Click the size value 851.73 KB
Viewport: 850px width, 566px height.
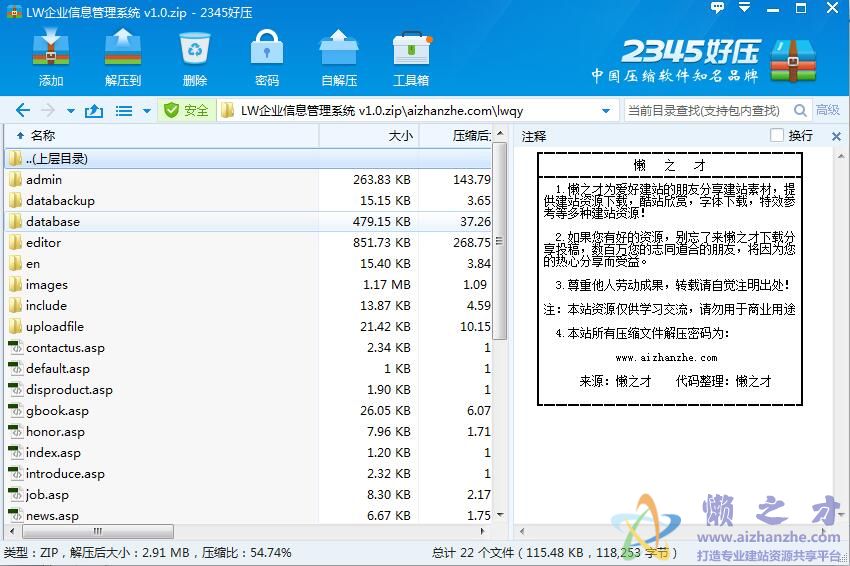[382, 242]
